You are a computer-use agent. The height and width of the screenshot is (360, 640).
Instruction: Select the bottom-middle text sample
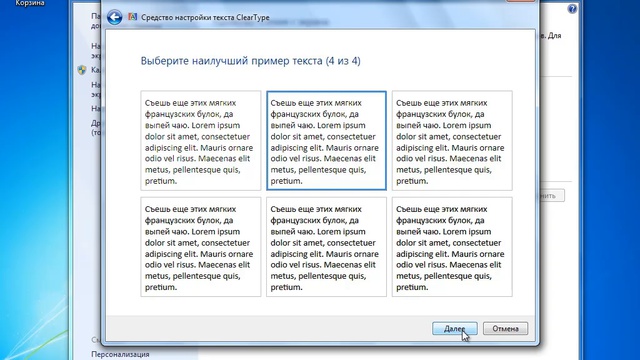coord(327,247)
